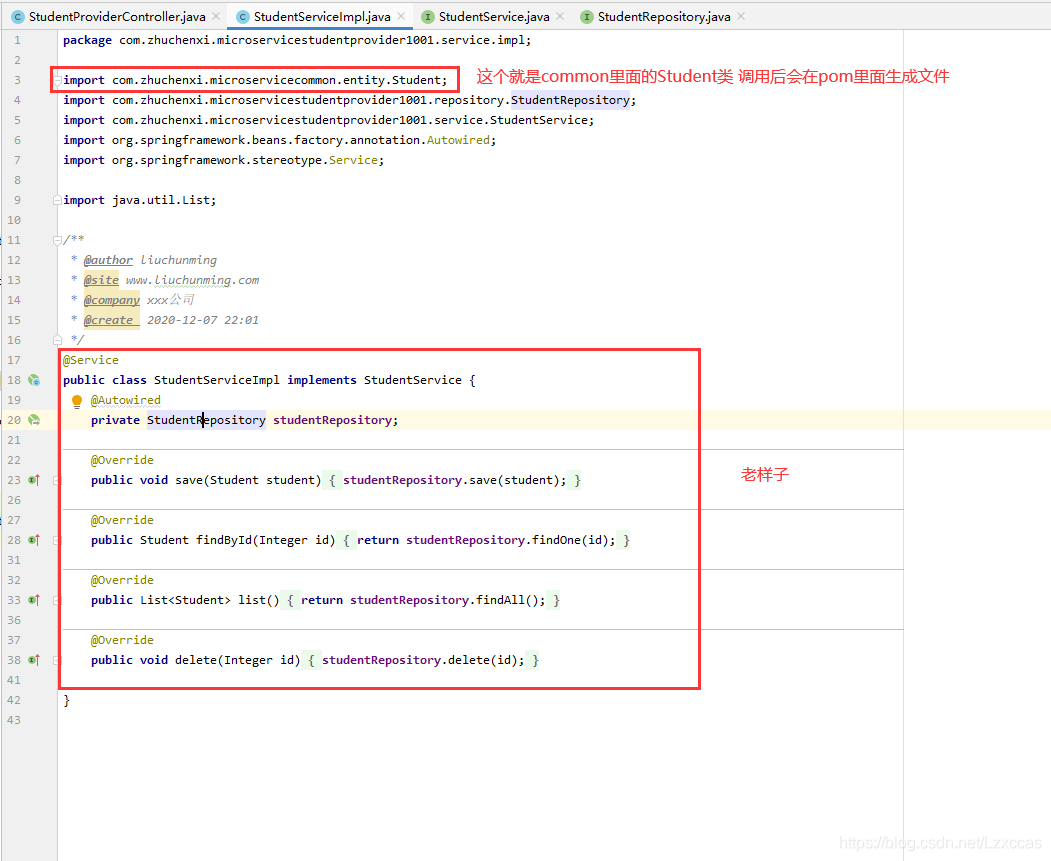Click the class icon on StudentProviderController.java tab
The image size is (1051, 861).
click(x=18, y=17)
